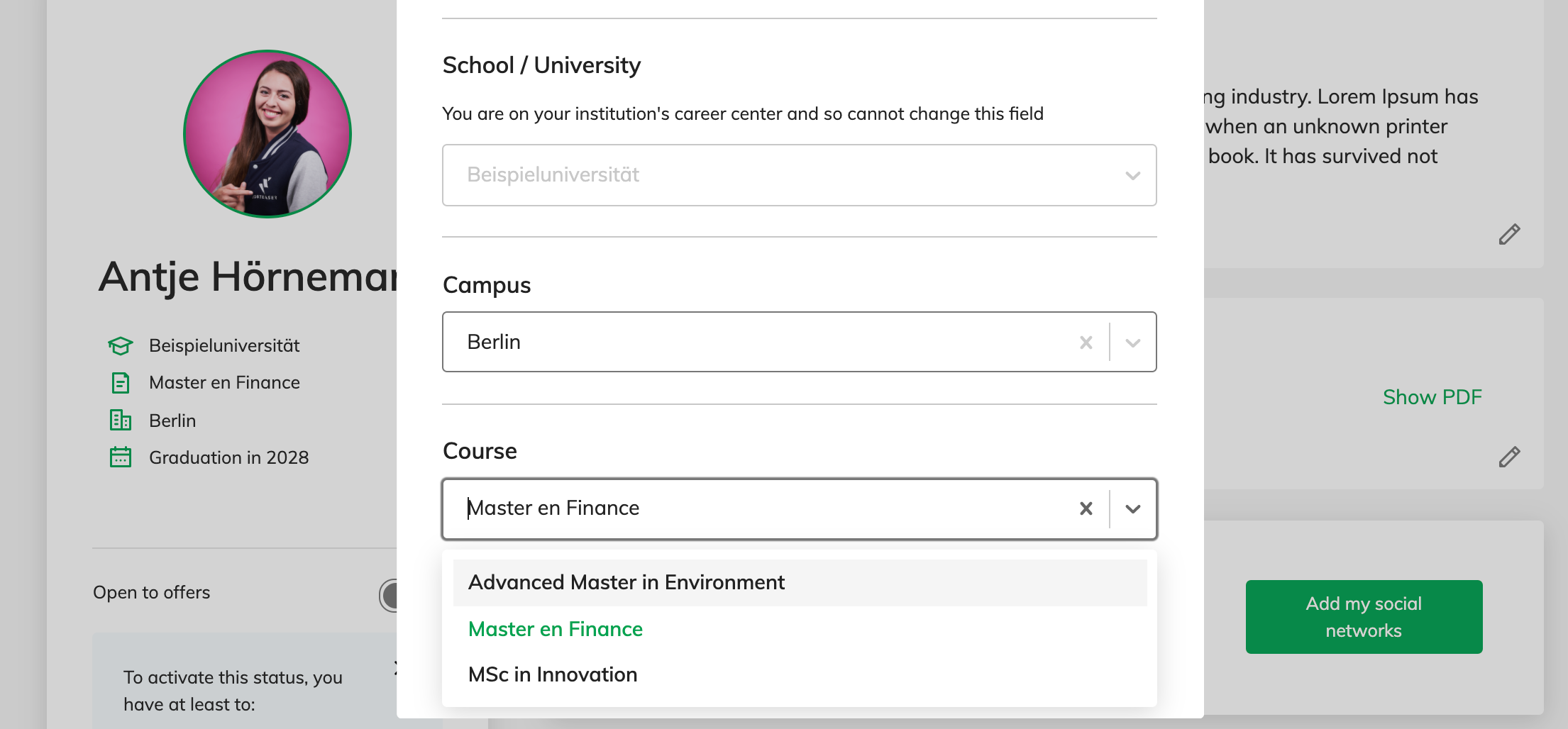This screenshot has height=729, width=1568.
Task: Click the Campus Berlin field
Action: pos(799,342)
